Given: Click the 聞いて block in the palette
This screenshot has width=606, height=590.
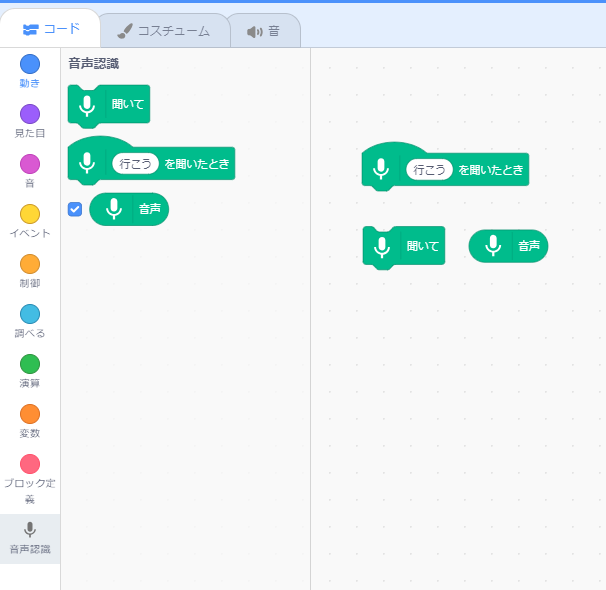Looking at the screenshot, I should (109, 106).
